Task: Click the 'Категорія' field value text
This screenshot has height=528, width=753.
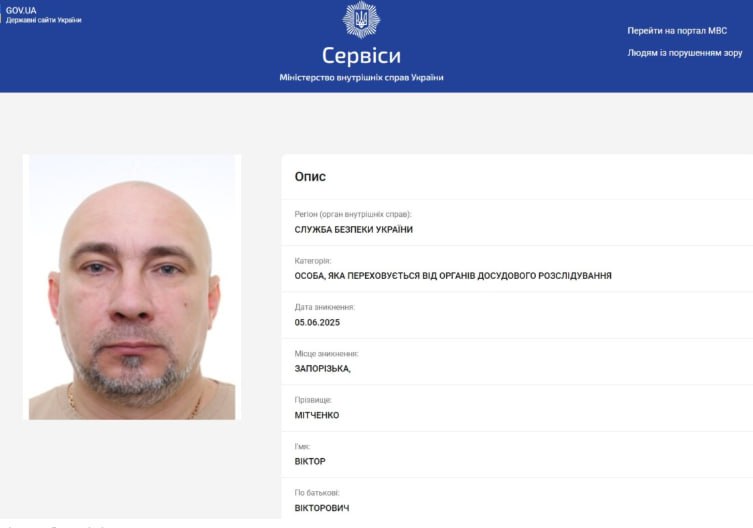Action: tap(453, 276)
